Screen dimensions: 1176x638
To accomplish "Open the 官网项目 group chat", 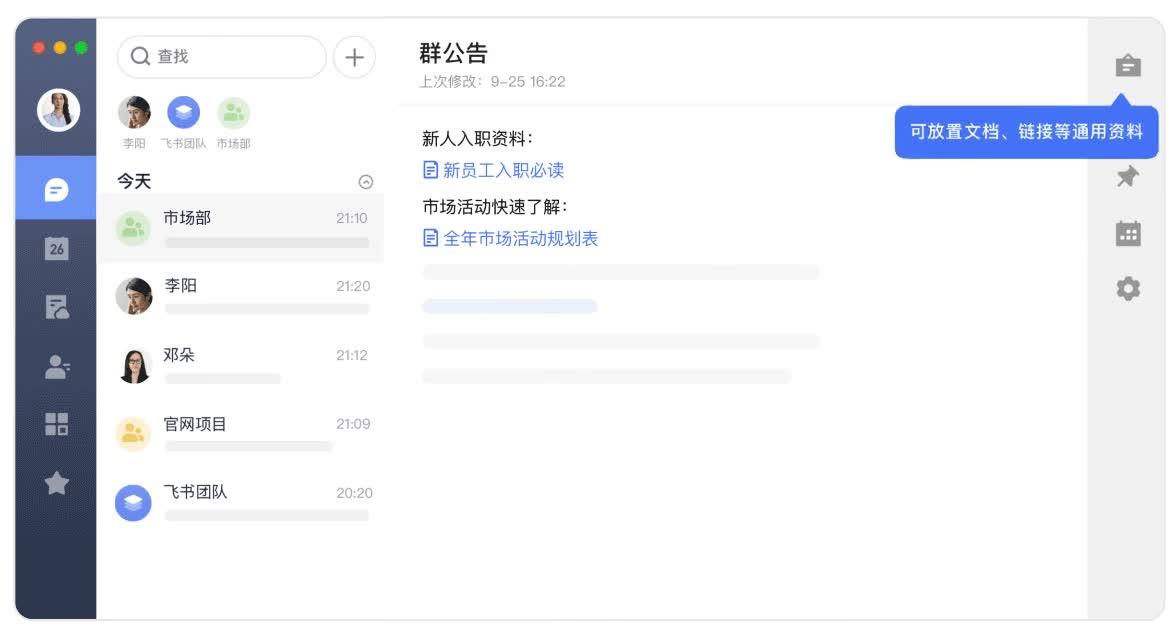I will 240,434.
